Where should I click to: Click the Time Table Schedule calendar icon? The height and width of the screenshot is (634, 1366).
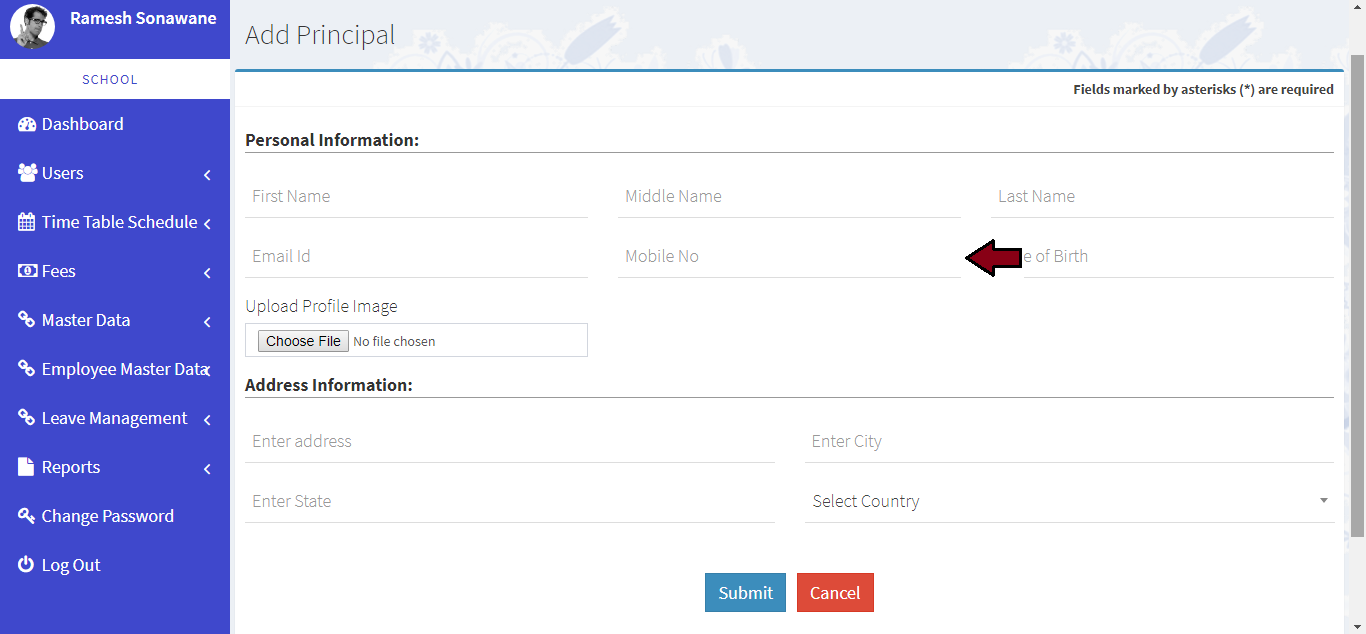coord(27,222)
